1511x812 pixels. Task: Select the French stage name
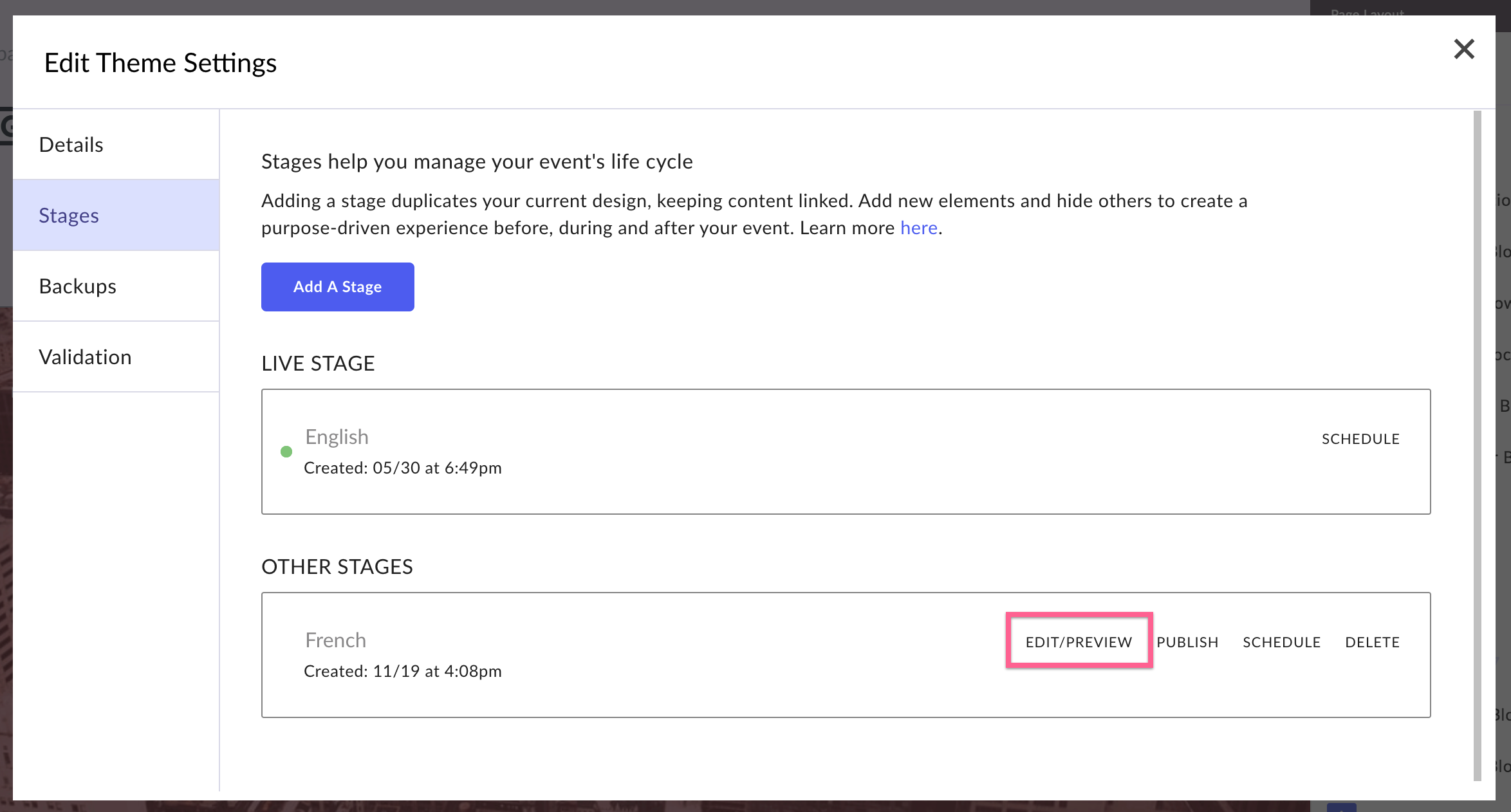click(x=335, y=640)
